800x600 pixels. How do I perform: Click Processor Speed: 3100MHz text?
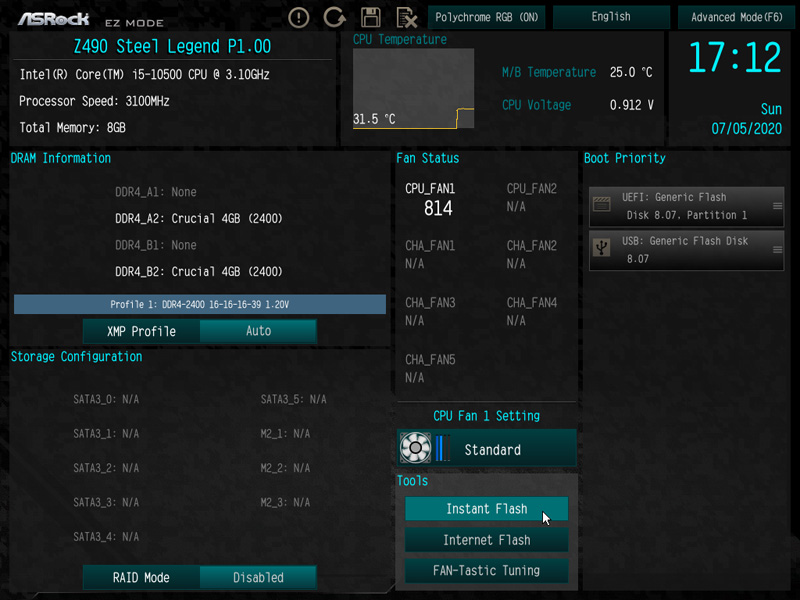(x=94, y=101)
